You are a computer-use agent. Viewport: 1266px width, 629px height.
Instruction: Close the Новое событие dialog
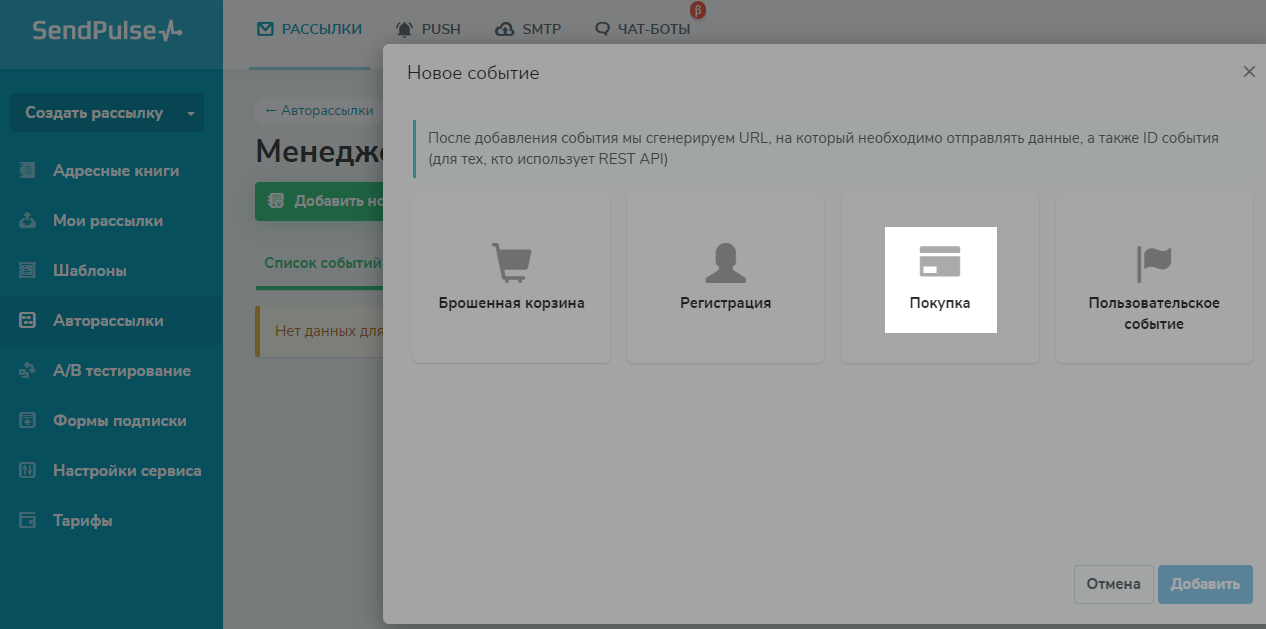[1249, 72]
